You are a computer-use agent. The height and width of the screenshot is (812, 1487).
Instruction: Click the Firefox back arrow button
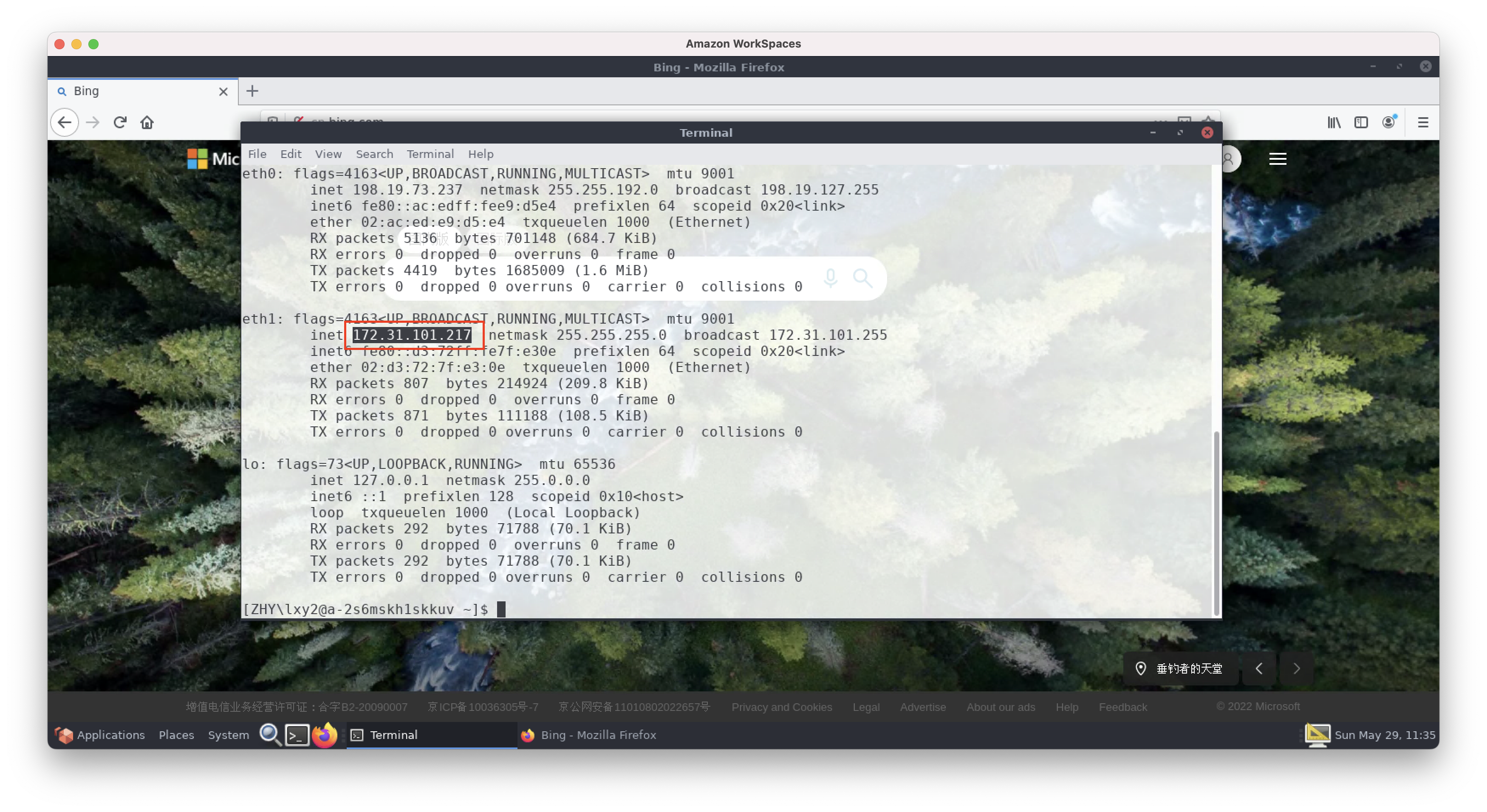[x=65, y=122]
